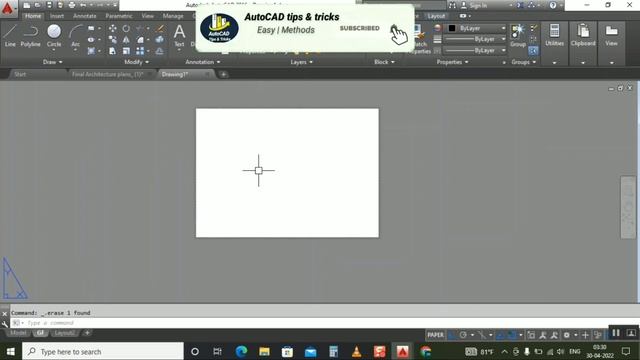Click the Explode tool icon

pos(160,40)
